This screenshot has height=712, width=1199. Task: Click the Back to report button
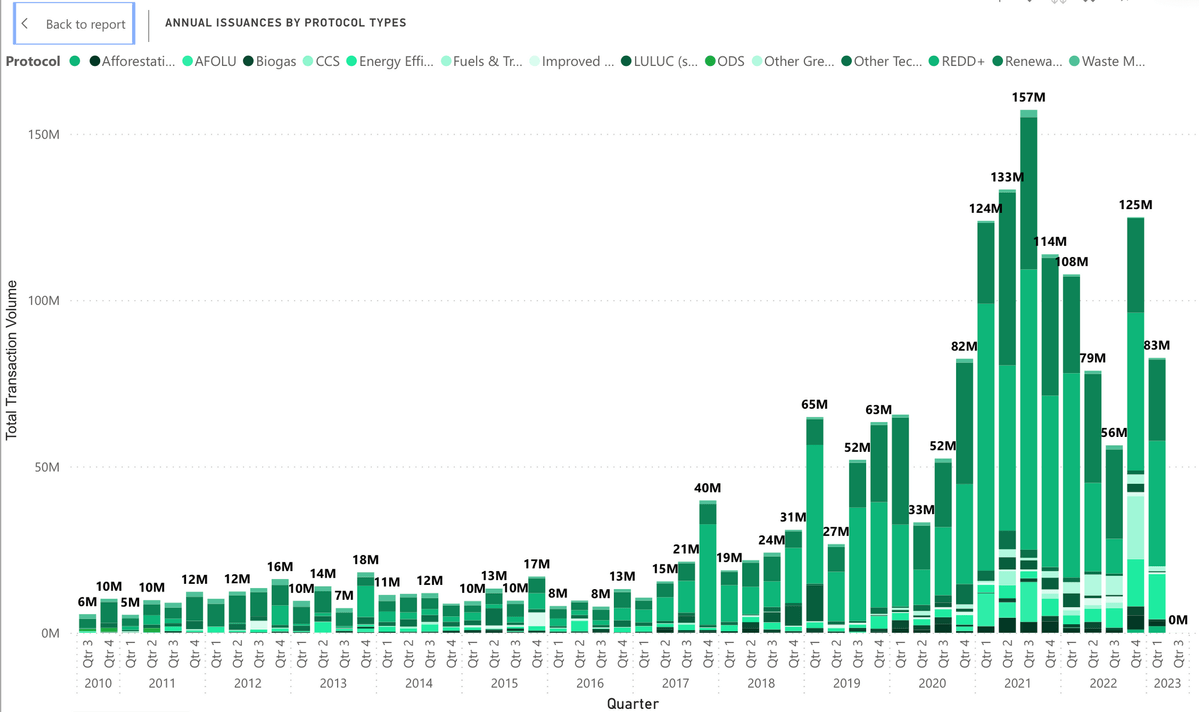[74, 24]
